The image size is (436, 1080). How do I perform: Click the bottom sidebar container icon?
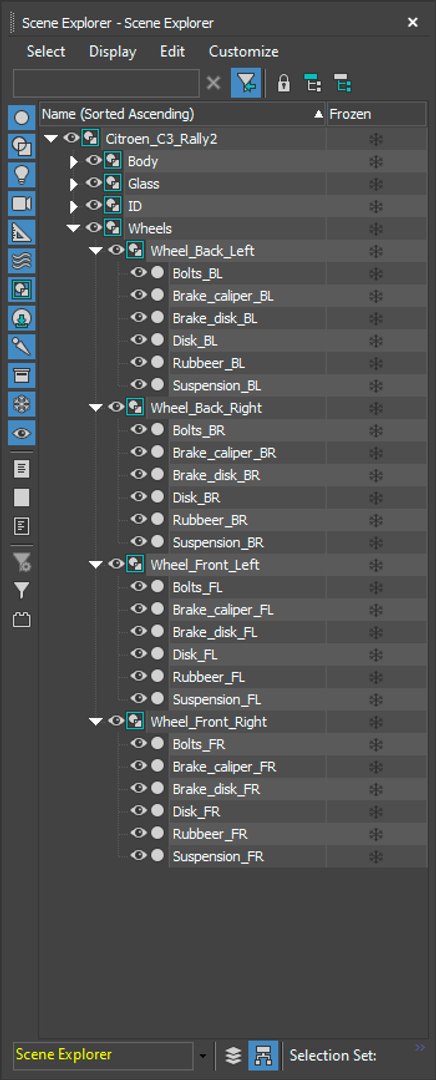[x=21, y=620]
